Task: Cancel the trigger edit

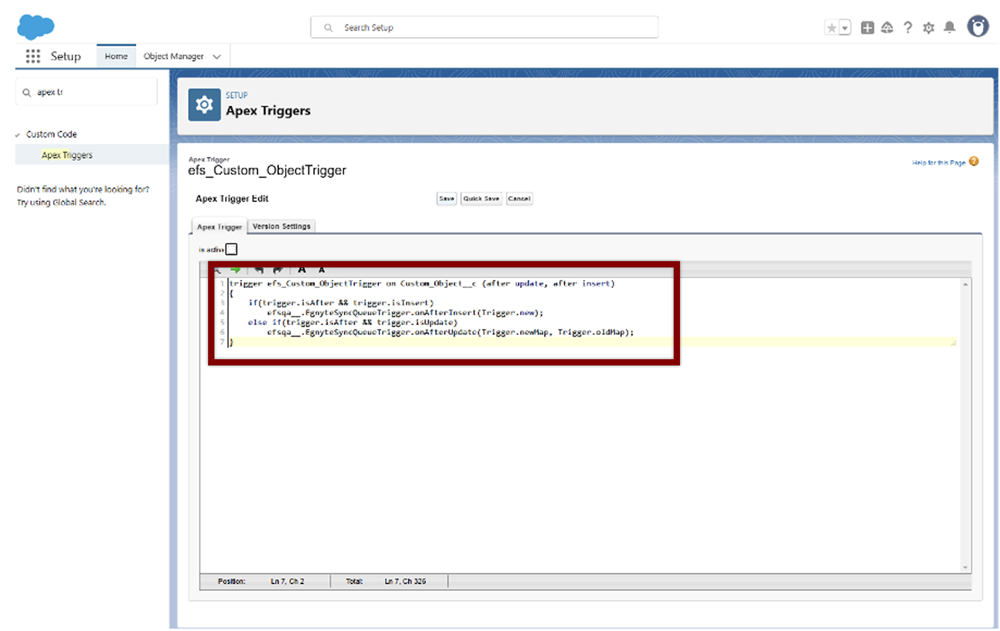Action: coord(519,198)
